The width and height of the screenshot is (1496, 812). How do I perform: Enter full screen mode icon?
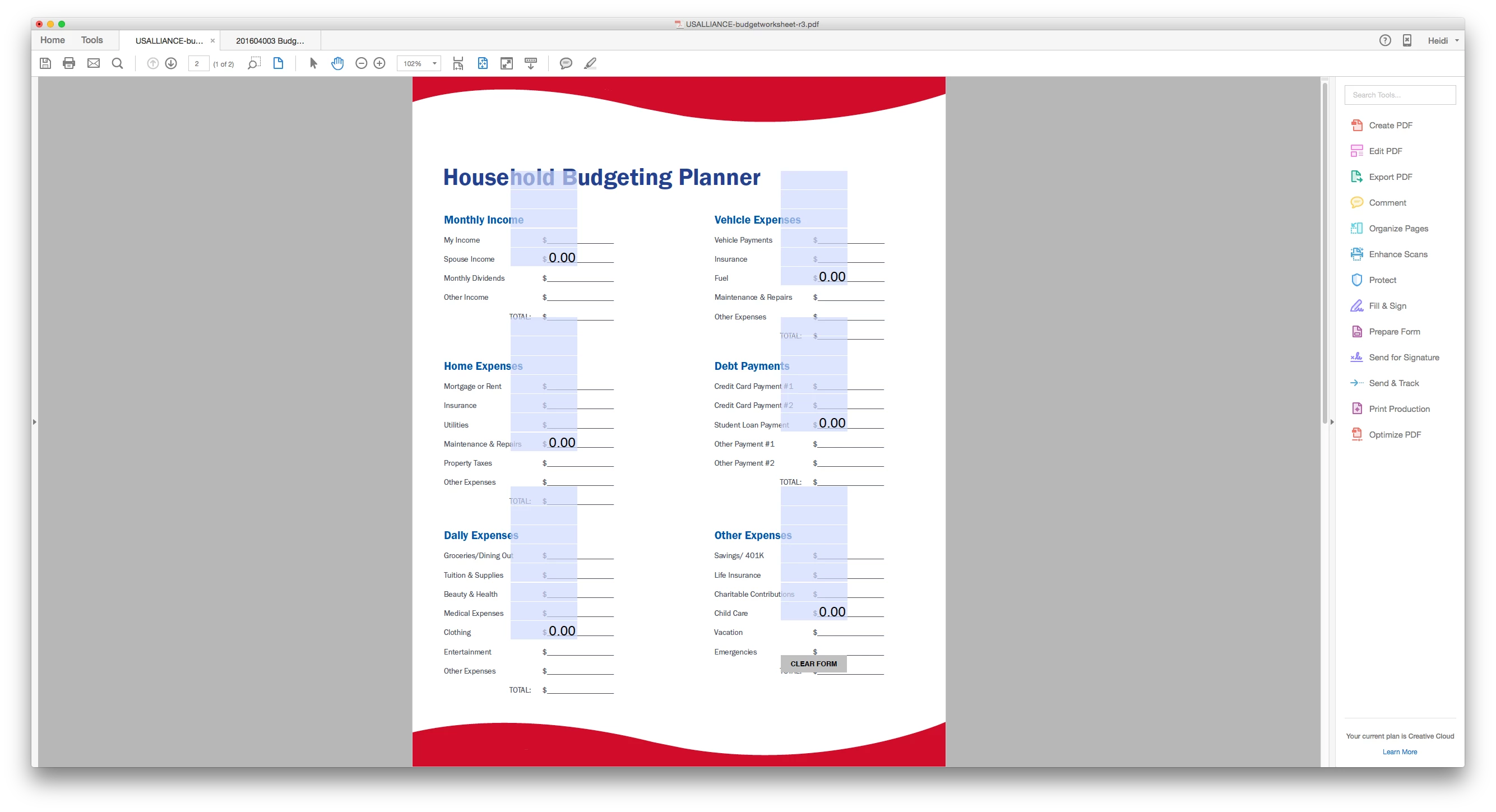point(506,63)
